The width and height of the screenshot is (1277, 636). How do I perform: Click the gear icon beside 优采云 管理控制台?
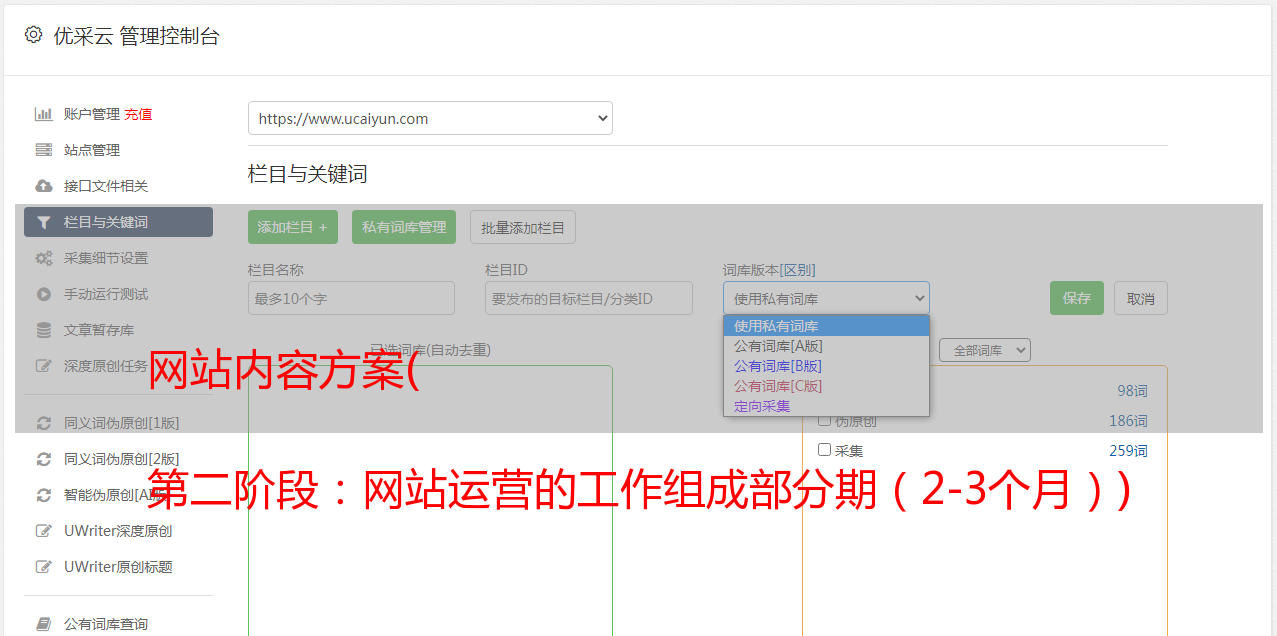pyautogui.click(x=33, y=35)
